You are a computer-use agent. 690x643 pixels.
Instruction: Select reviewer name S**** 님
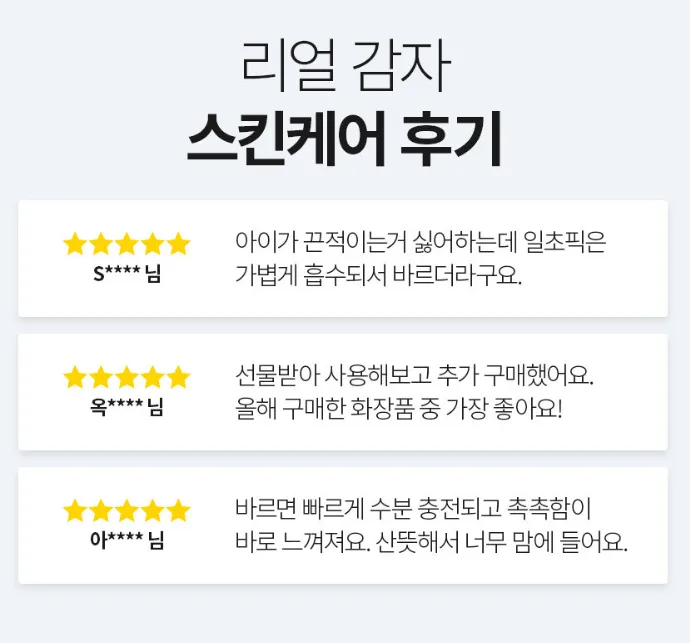click(127, 274)
